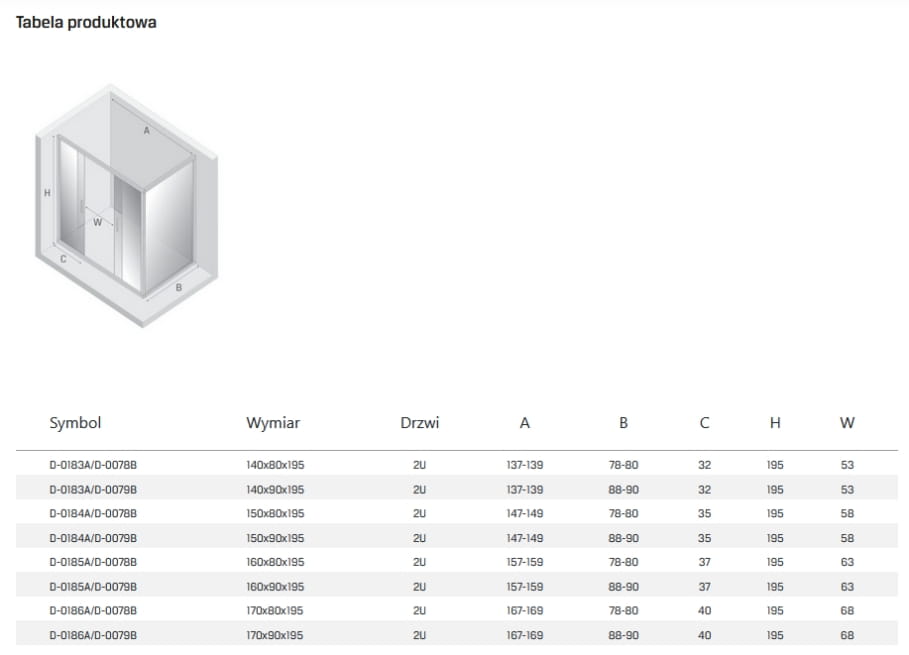Click the C column header in table

click(705, 423)
